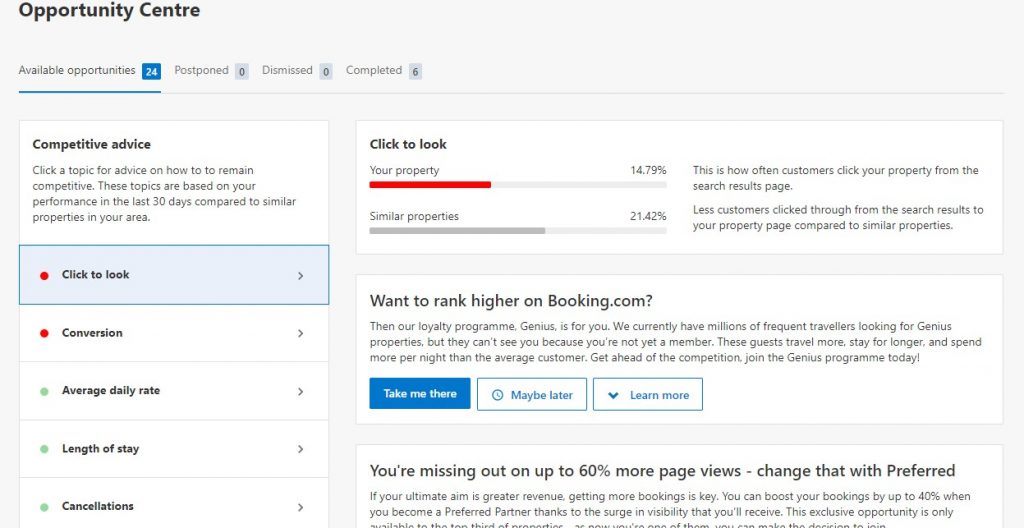The height and width of the screenshot is (528, 1024).
Task: Click the red Your property progress bar
Action: [430, 185]
